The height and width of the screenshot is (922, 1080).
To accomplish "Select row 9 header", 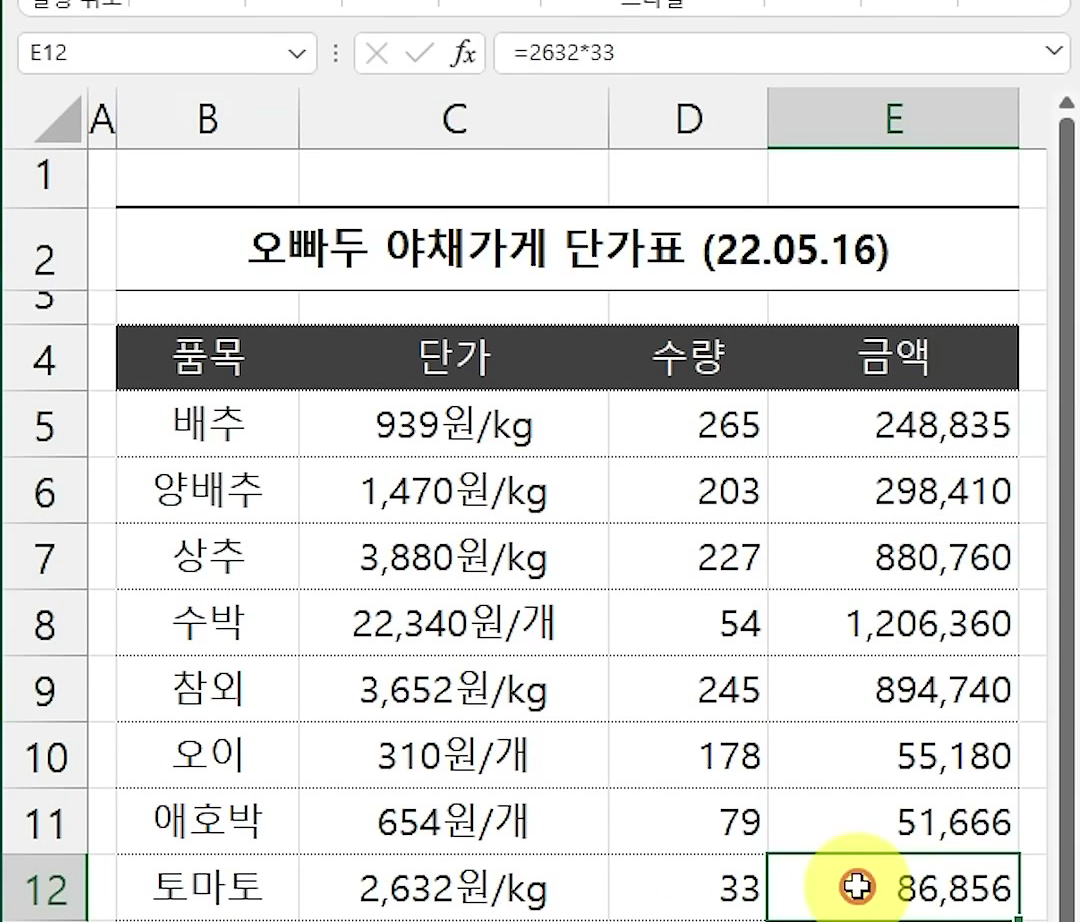I will (44, 688).
